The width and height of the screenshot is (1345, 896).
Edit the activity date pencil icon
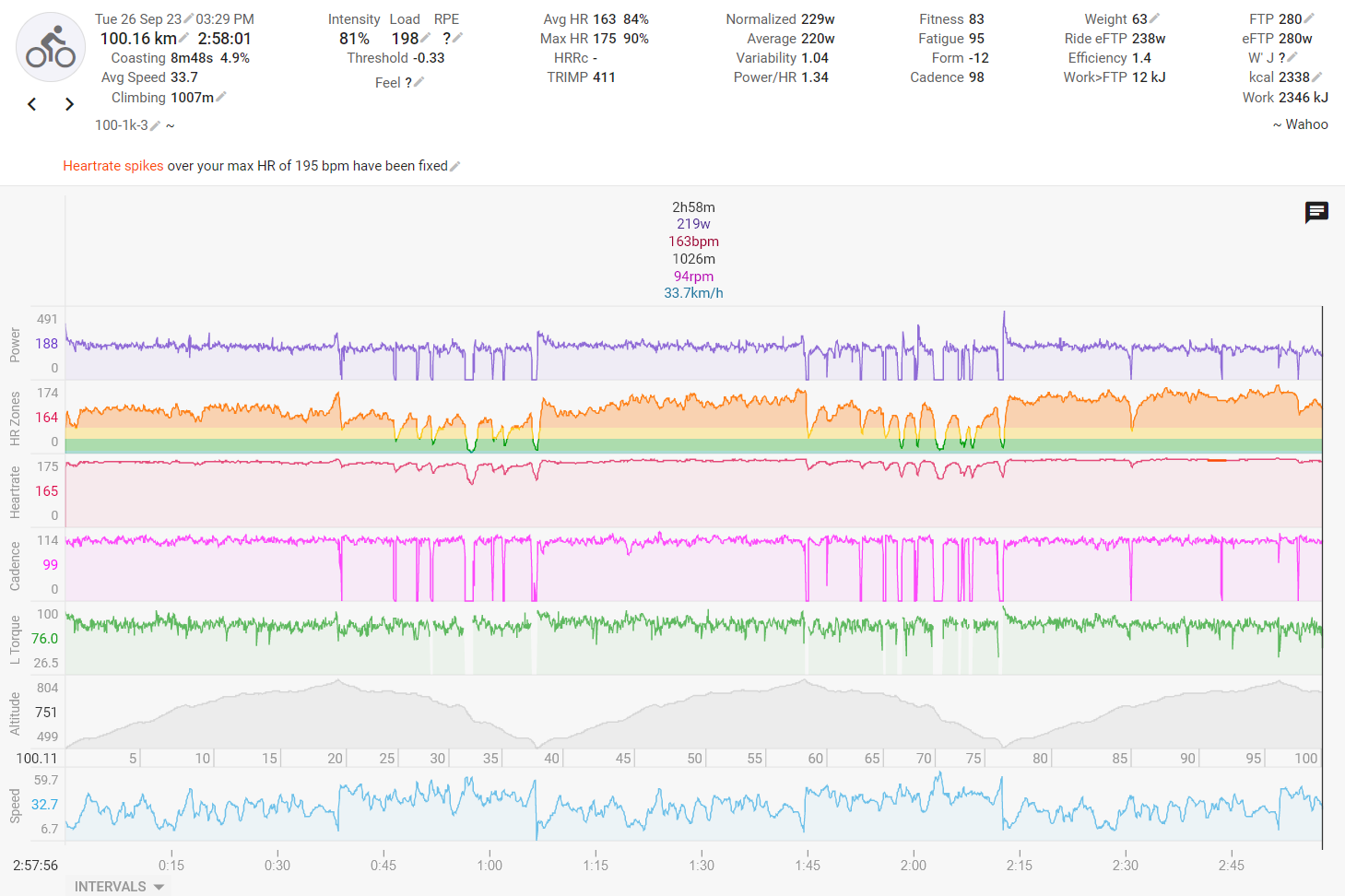click(x=189, y=19)
